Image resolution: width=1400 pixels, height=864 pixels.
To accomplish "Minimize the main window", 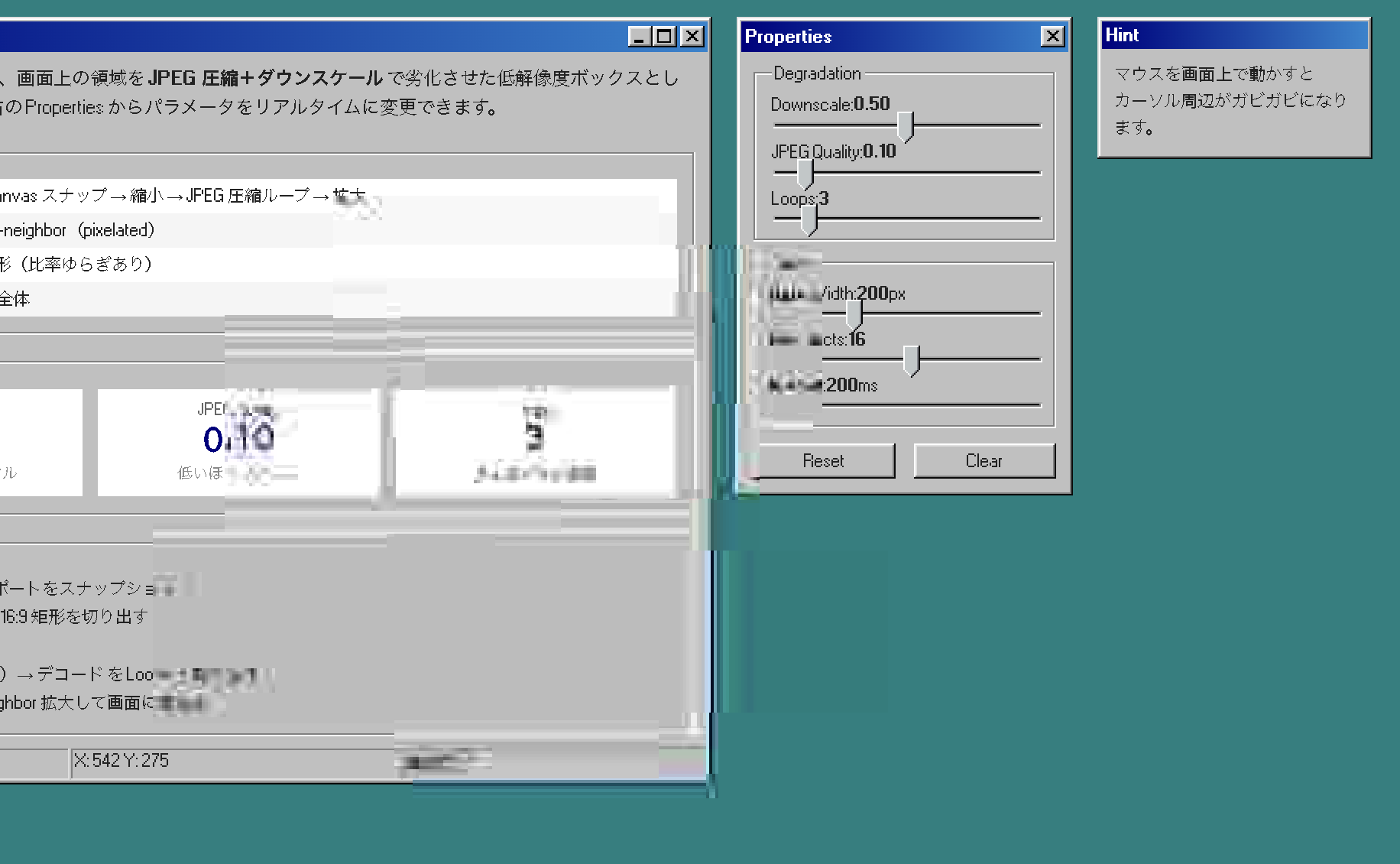I will [x=640, y=36].
